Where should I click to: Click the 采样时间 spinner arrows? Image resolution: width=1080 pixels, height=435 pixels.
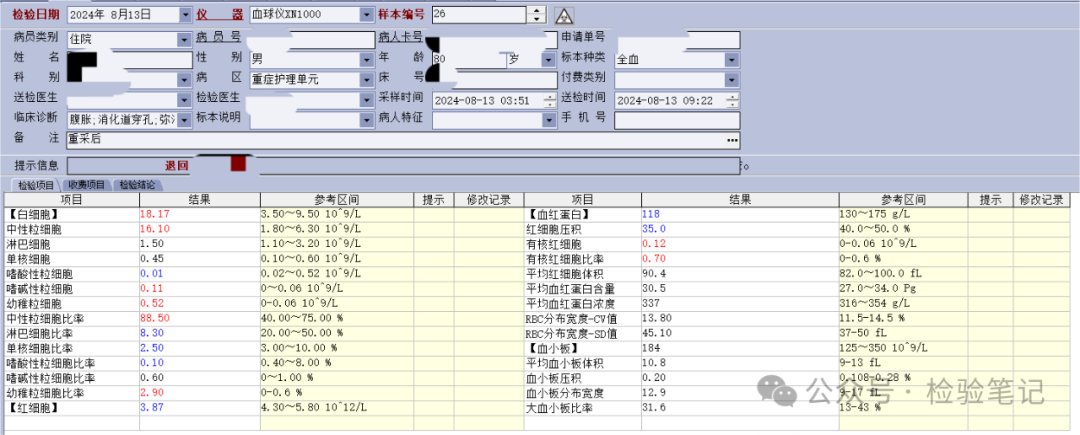coord(548,100)
